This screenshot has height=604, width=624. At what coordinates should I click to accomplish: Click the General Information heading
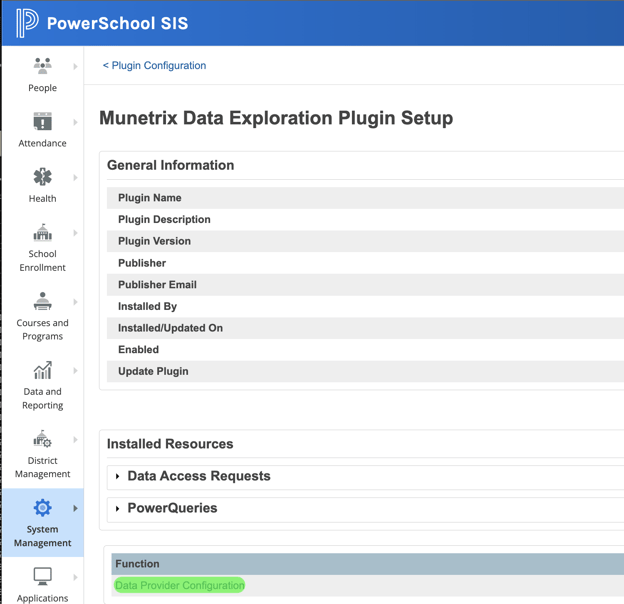pyautogui.click(x=170, y=165)
